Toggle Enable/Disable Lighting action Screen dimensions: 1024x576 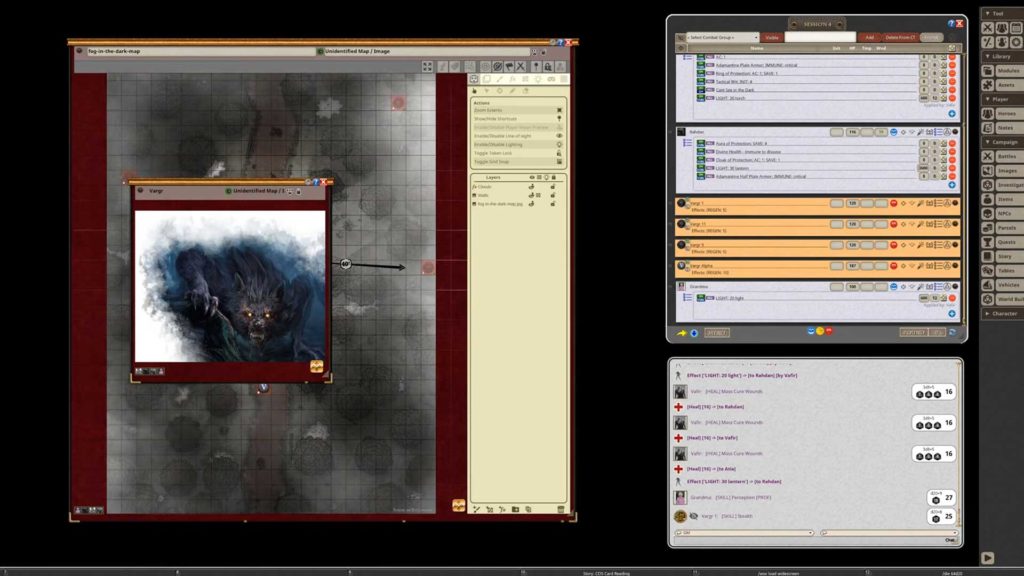pos(517,144)
